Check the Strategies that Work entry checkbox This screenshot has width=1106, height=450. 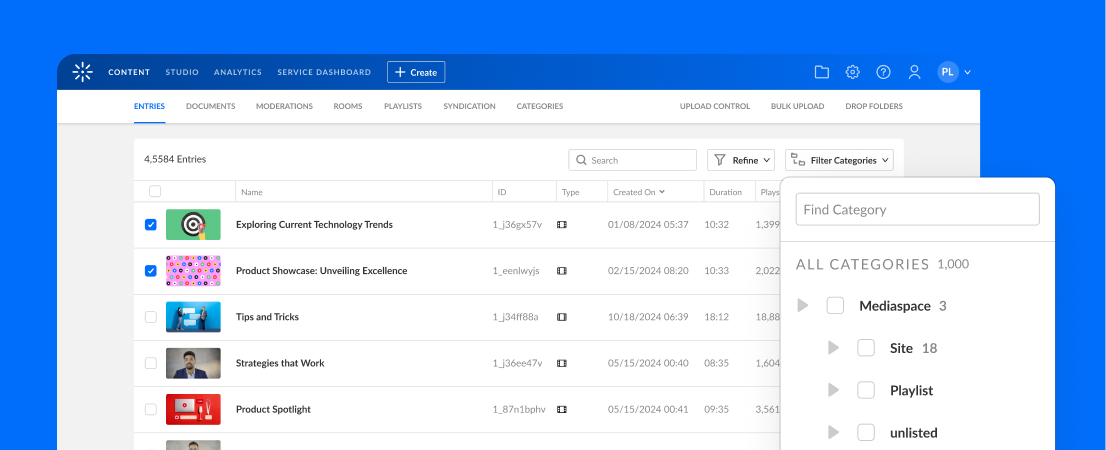(151, 363)
